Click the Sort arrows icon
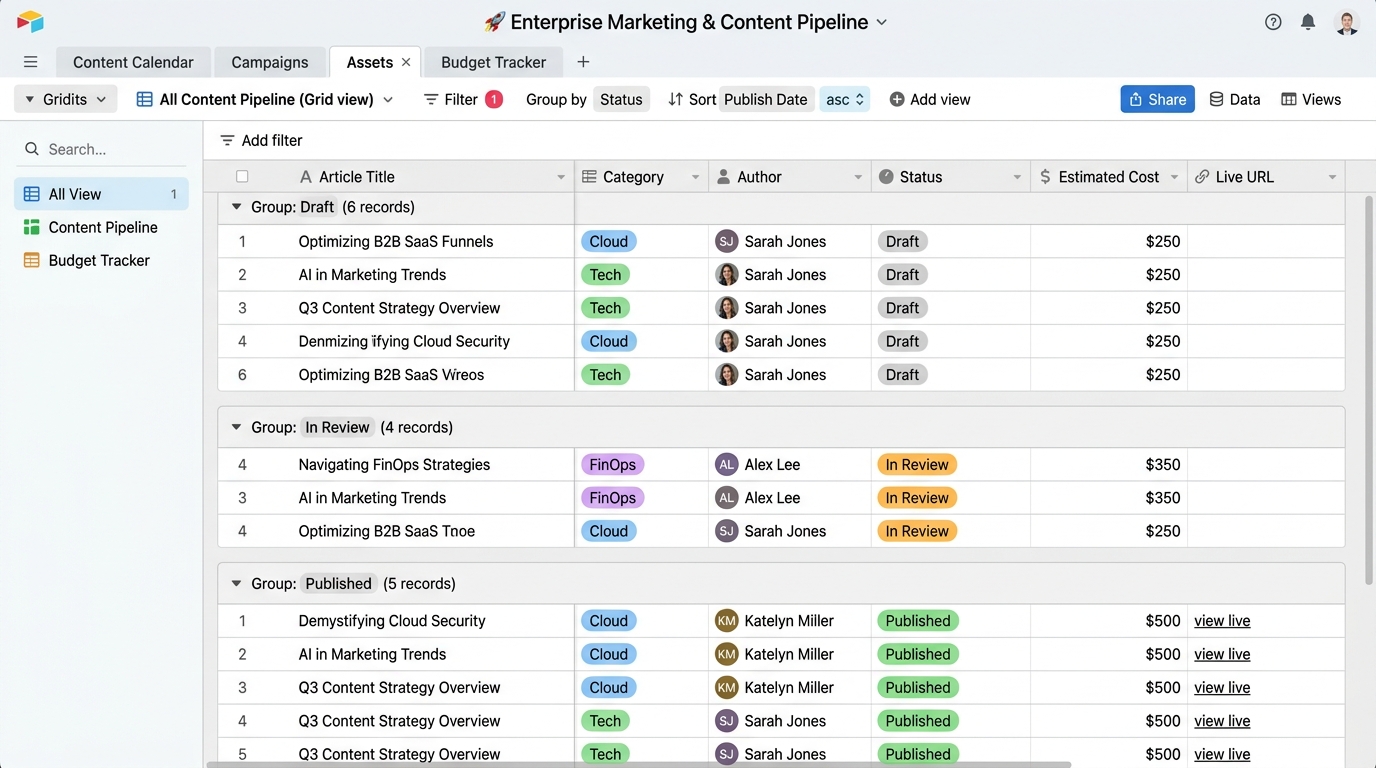Screen dimensions: 1376x768 676,99
